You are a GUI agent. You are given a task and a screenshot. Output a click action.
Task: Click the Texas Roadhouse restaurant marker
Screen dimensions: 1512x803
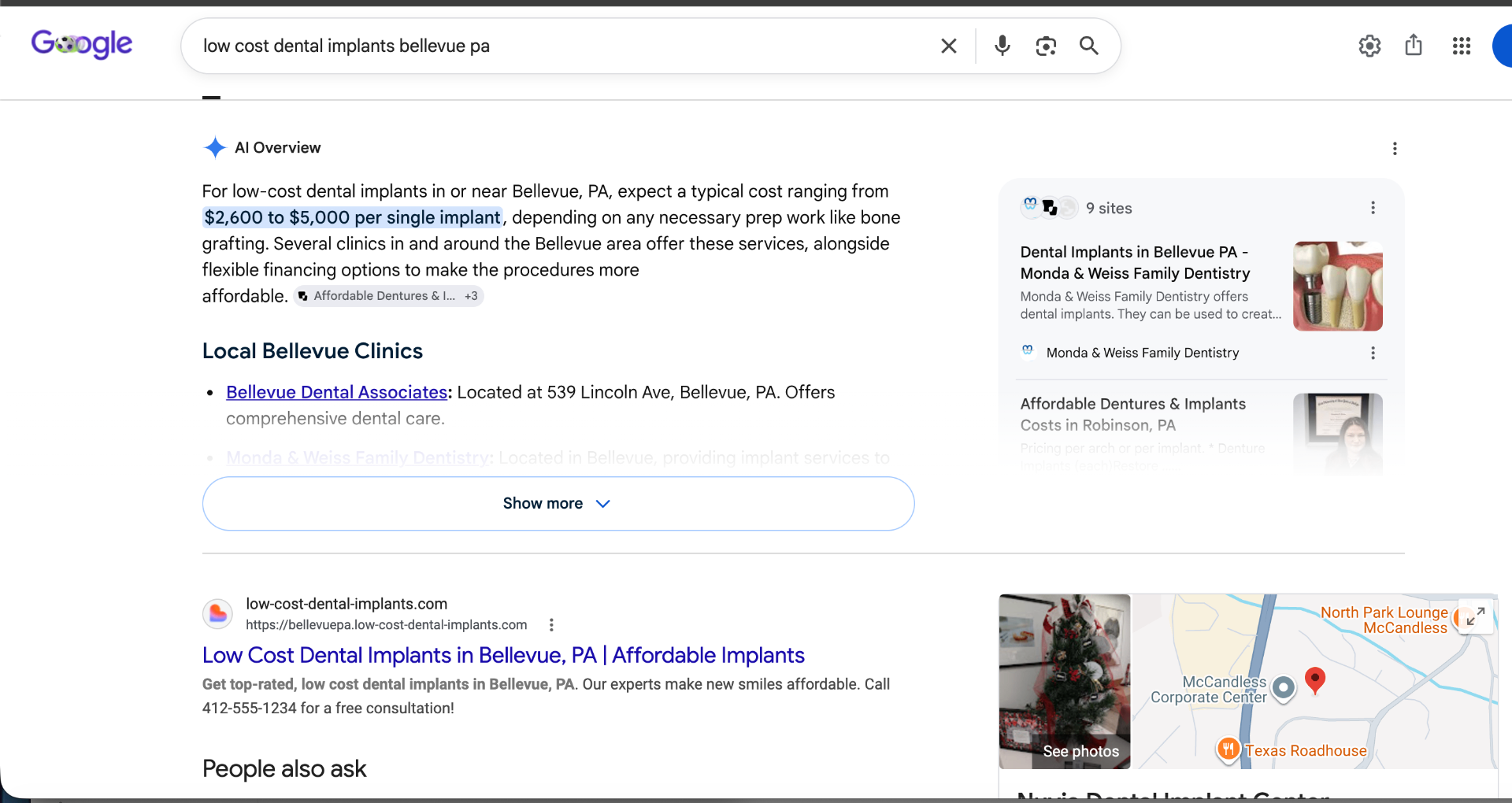pyautogui.click(x=1228, y=750)
